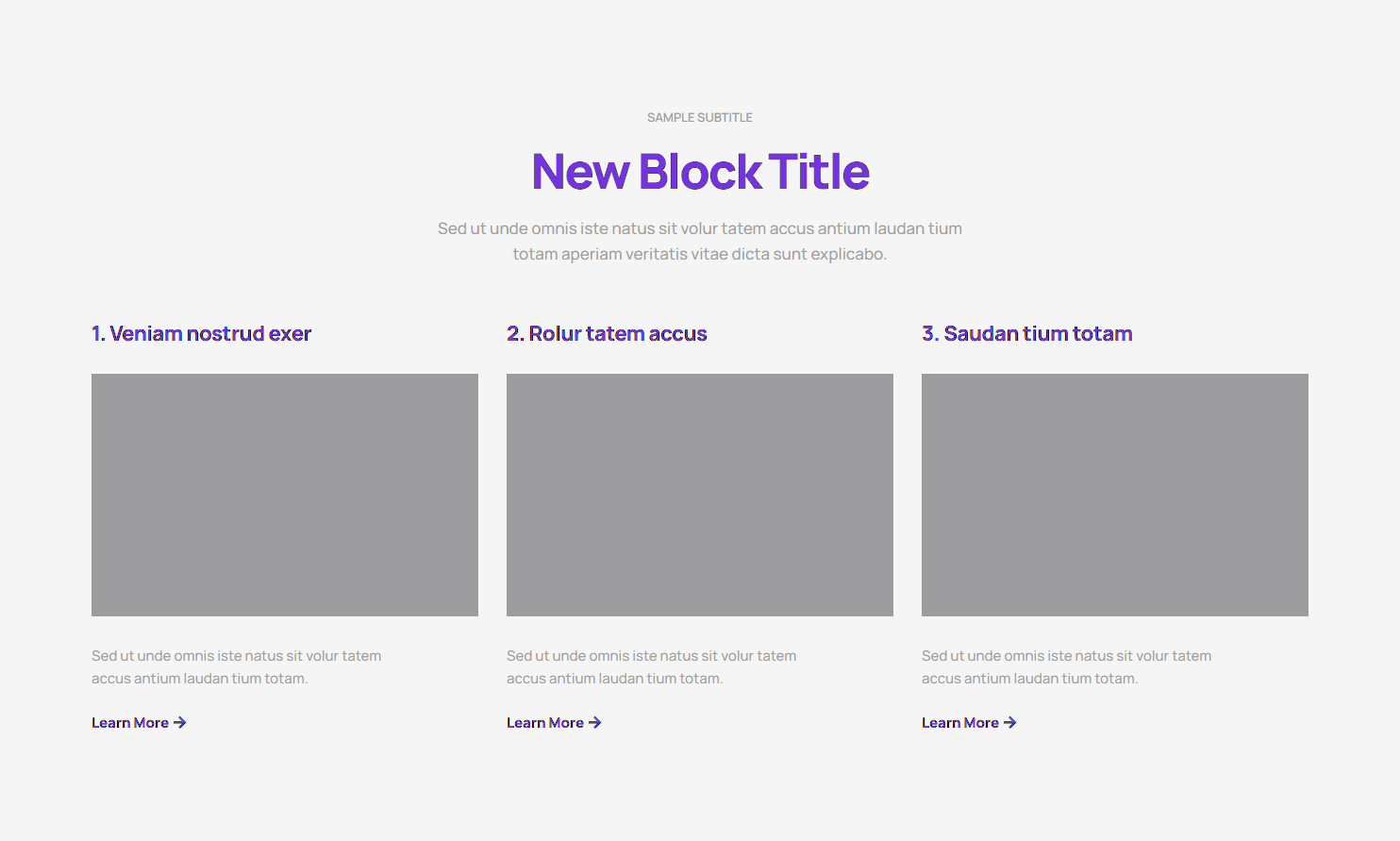Click the description text under the third image
The image size is (1400, 841).
[x=1066, y=666]
